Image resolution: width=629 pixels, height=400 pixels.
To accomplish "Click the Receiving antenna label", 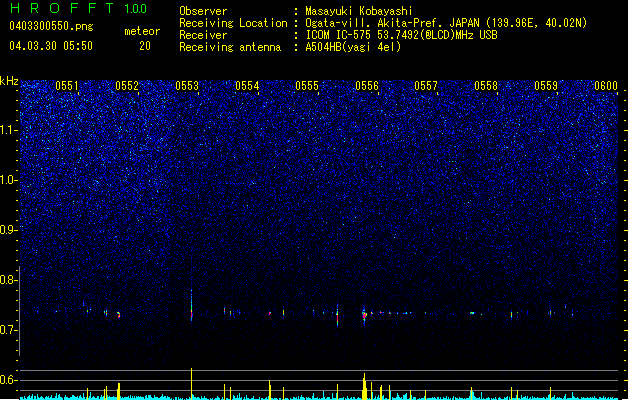I will coord(230,47).
